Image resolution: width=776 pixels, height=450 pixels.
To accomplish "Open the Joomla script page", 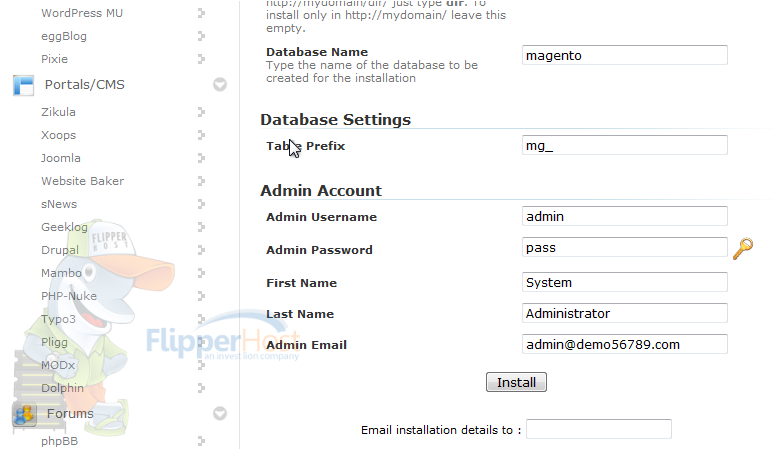I will coord(60,158).
